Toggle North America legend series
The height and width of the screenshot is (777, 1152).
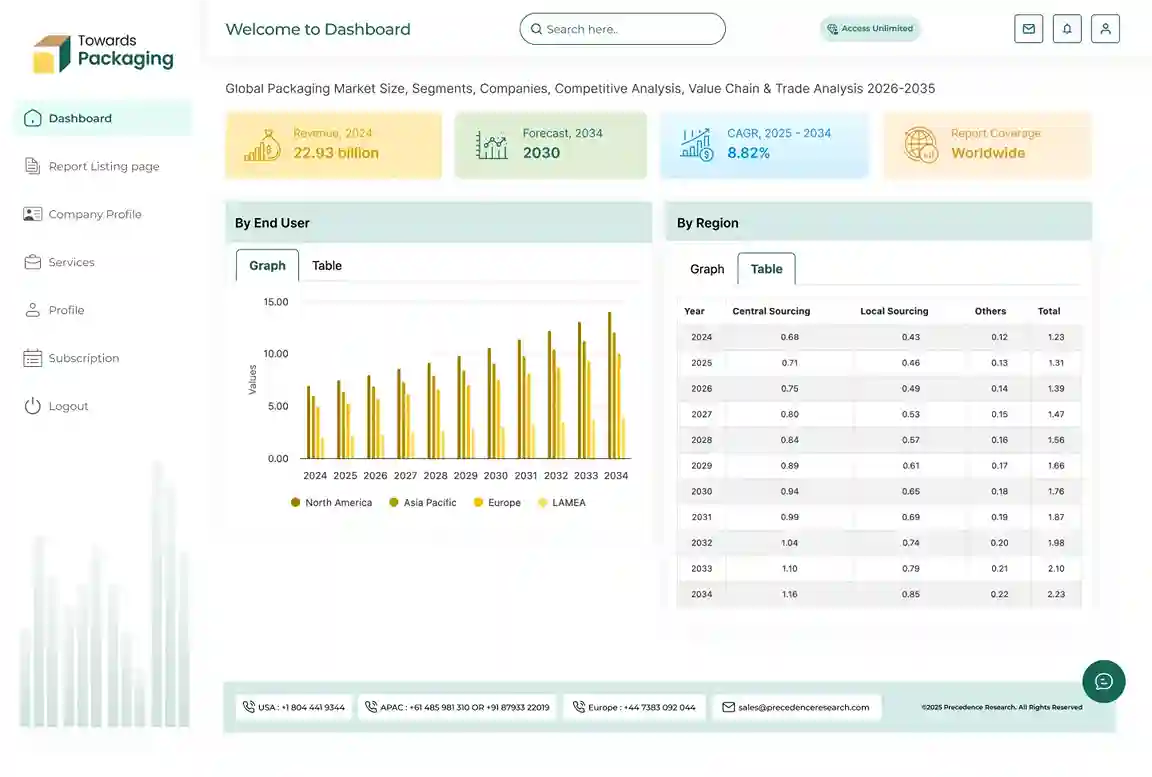pyautogui.click(x=331, y=503)
